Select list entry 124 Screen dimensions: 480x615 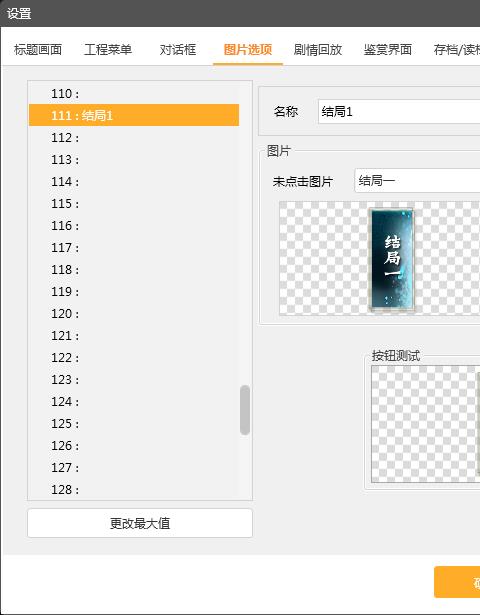134,401
